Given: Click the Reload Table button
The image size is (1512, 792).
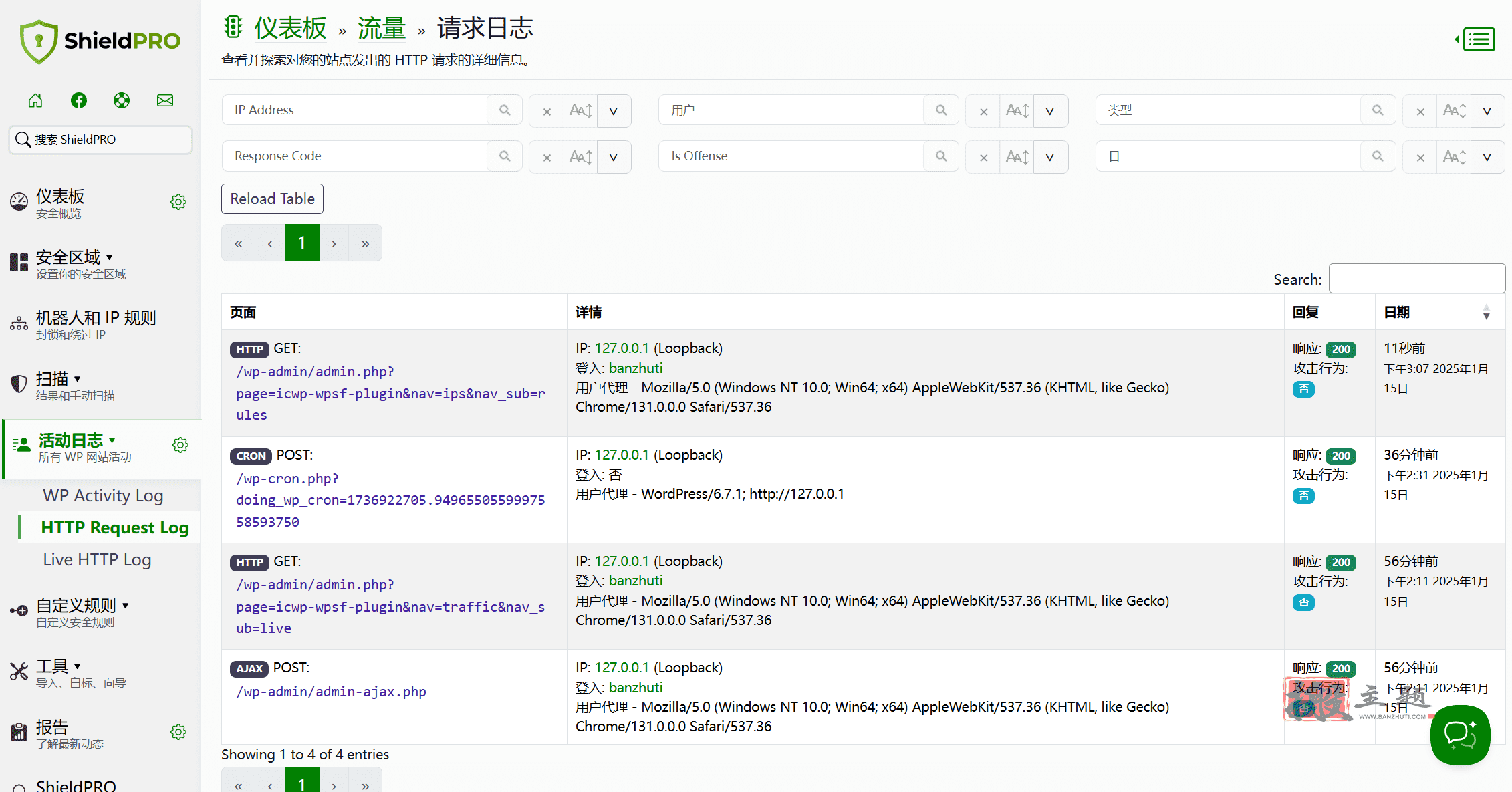Looking at the screenshot, I should pyautogui.click(x=272, y=199).
